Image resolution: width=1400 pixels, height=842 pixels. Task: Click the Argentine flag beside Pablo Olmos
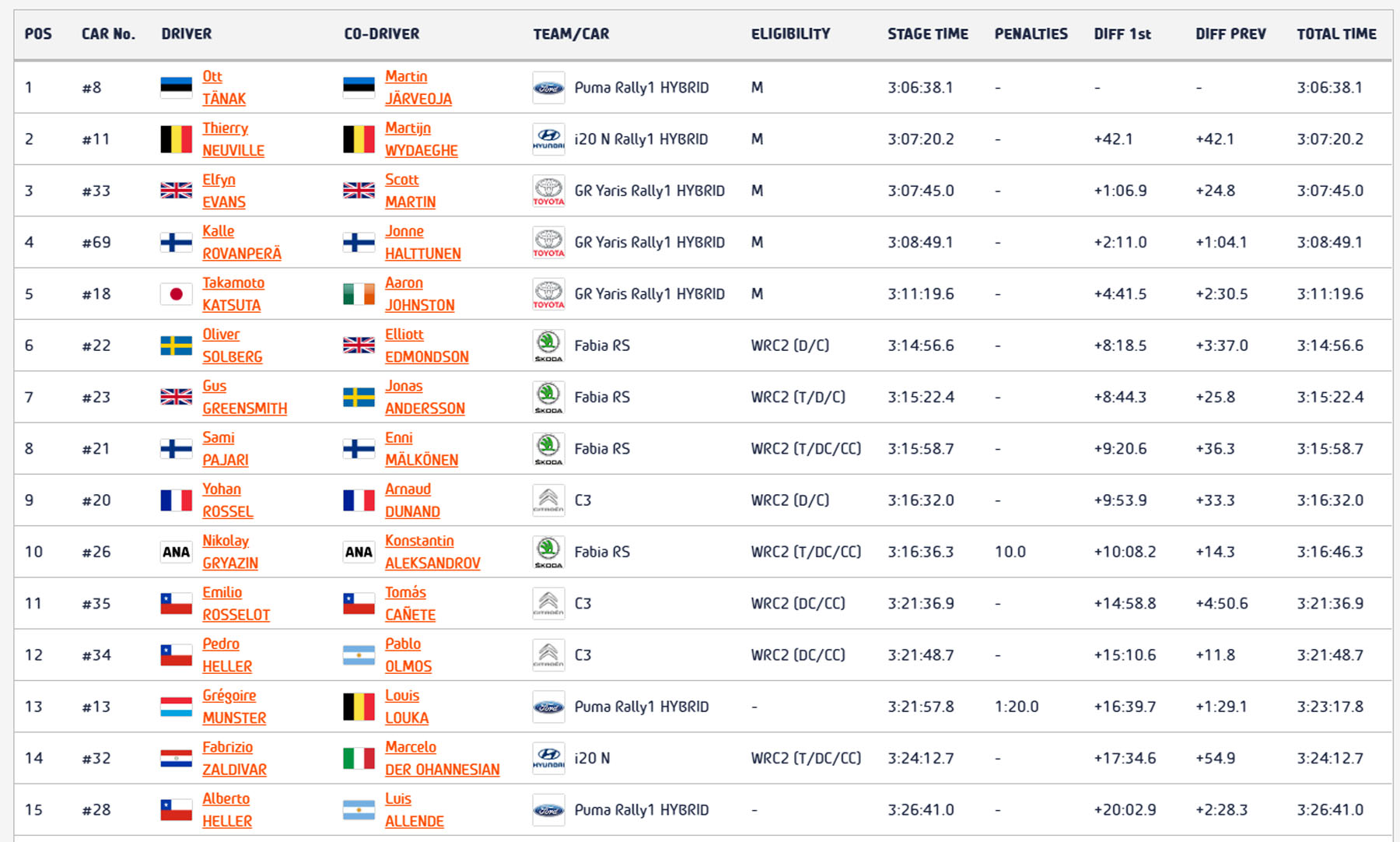click(359, 654)
